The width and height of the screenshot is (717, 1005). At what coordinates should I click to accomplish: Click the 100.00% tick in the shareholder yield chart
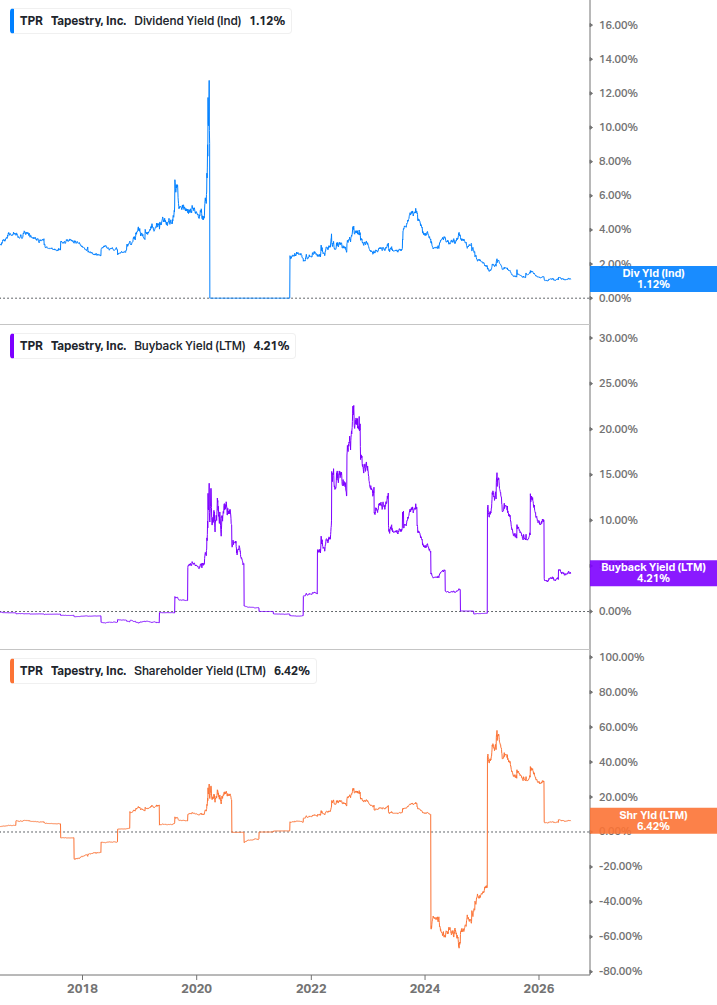(x=622, y=658)
